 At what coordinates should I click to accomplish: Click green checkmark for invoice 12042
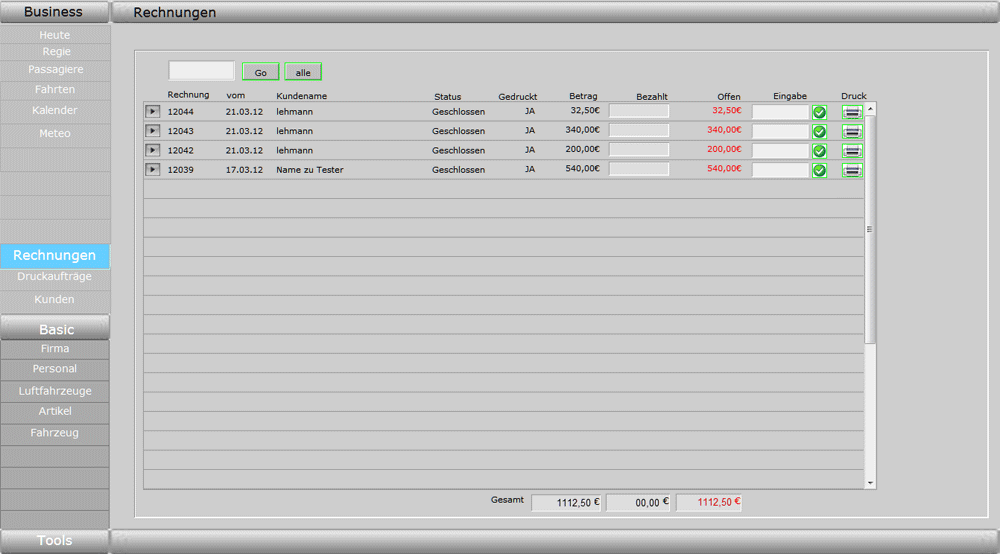pos(819,151)
